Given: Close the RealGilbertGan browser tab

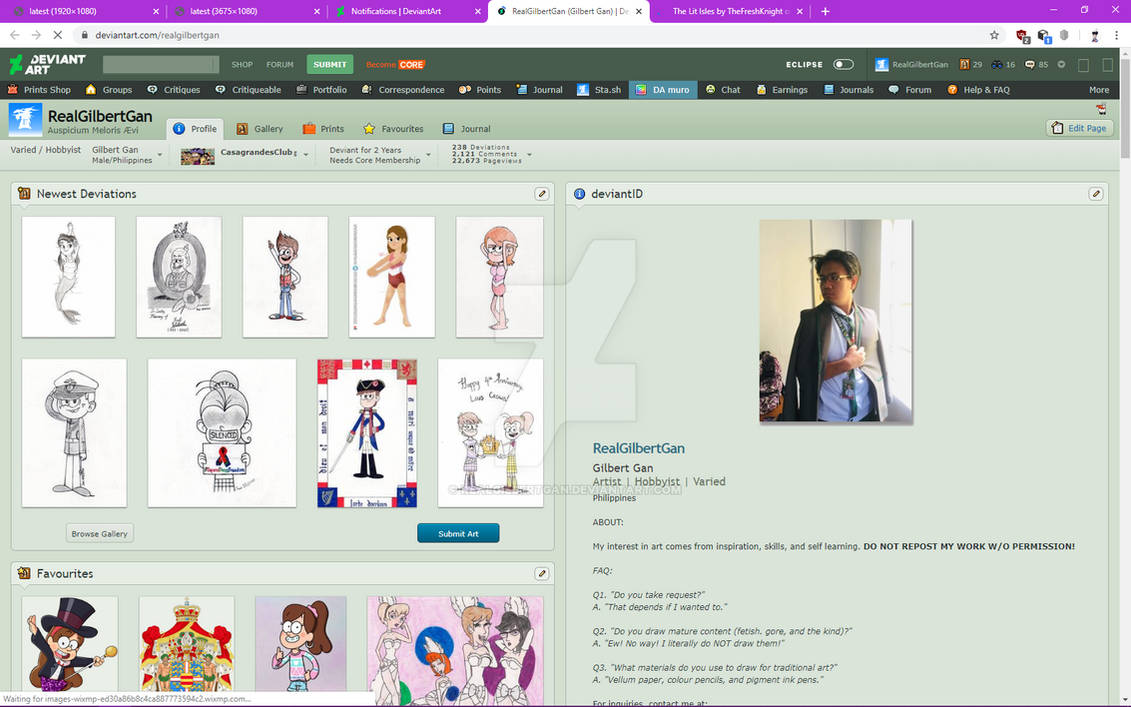Looking at the screenshot, I should (638, 12).
